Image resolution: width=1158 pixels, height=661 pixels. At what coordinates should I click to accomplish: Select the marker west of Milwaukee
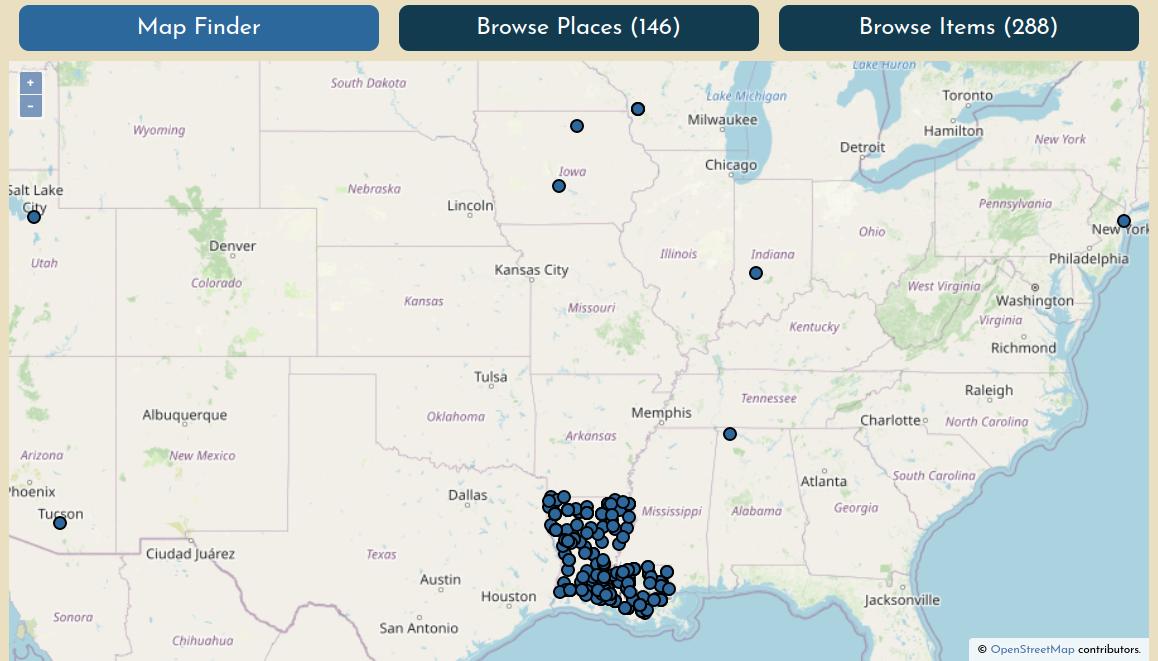pyautogui.click(x=638, y=109)
